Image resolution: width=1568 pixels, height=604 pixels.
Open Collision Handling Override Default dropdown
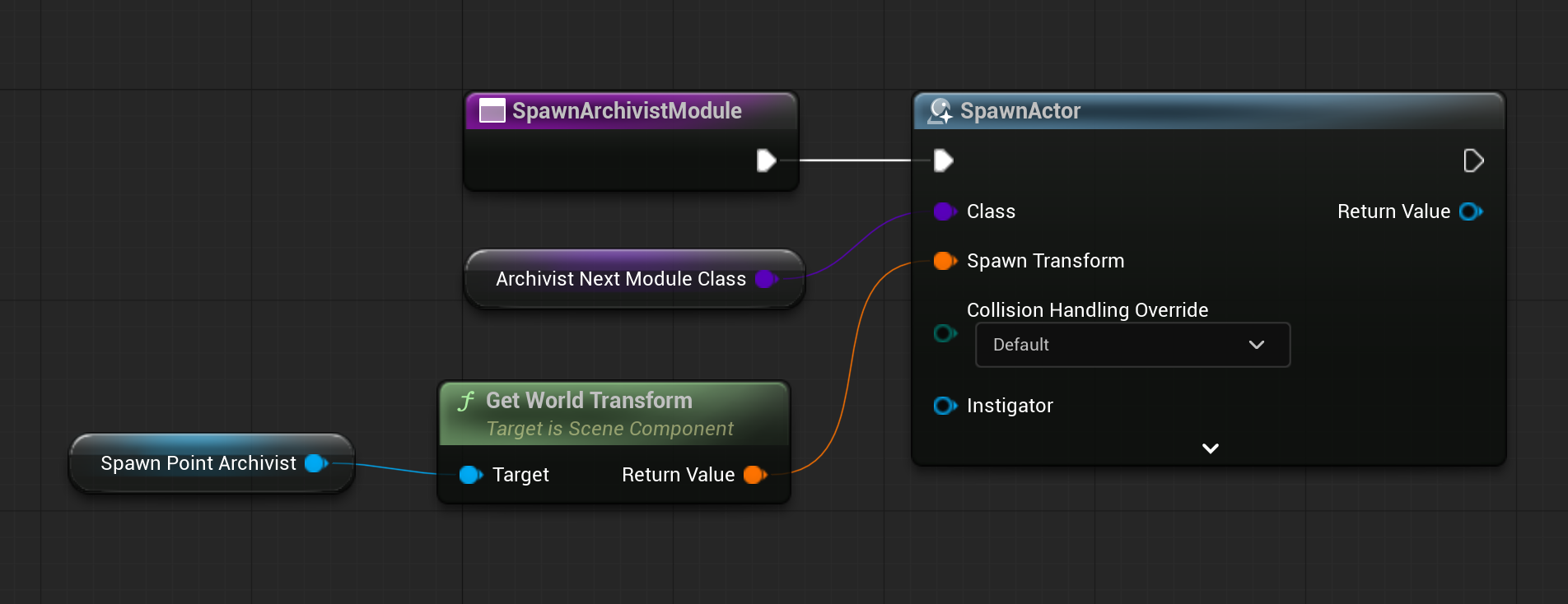[1132, 345]
